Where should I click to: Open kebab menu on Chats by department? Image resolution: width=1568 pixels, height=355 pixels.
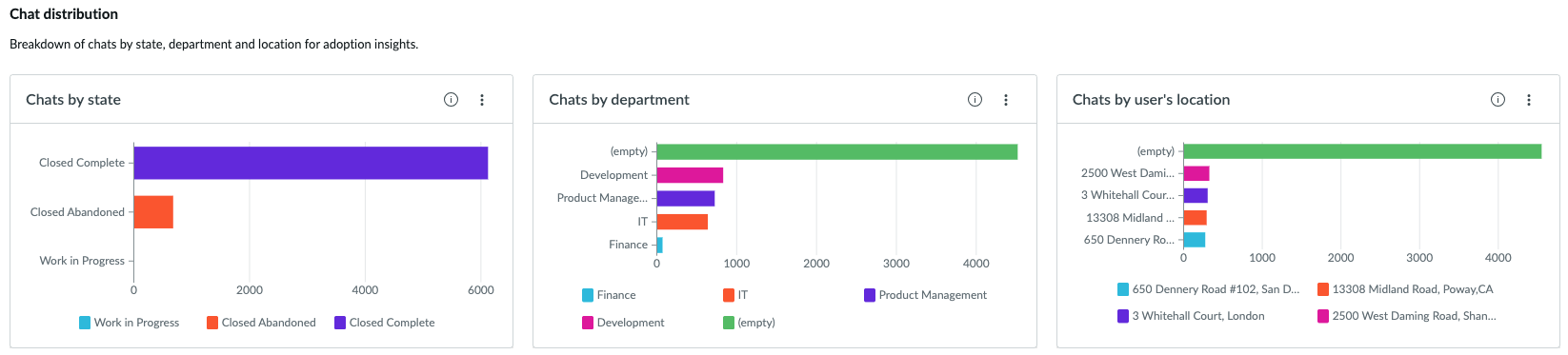pyautogui.click(x=1006, y=100)
